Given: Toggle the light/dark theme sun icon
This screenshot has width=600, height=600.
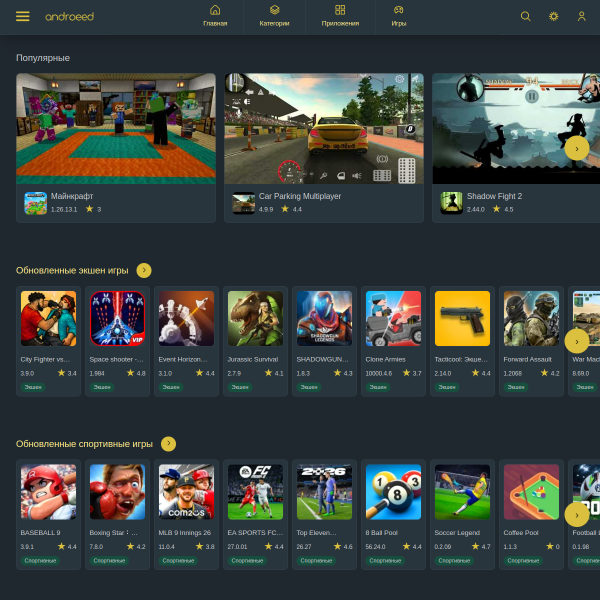Looking at the screenshot, I should point(554,16).
